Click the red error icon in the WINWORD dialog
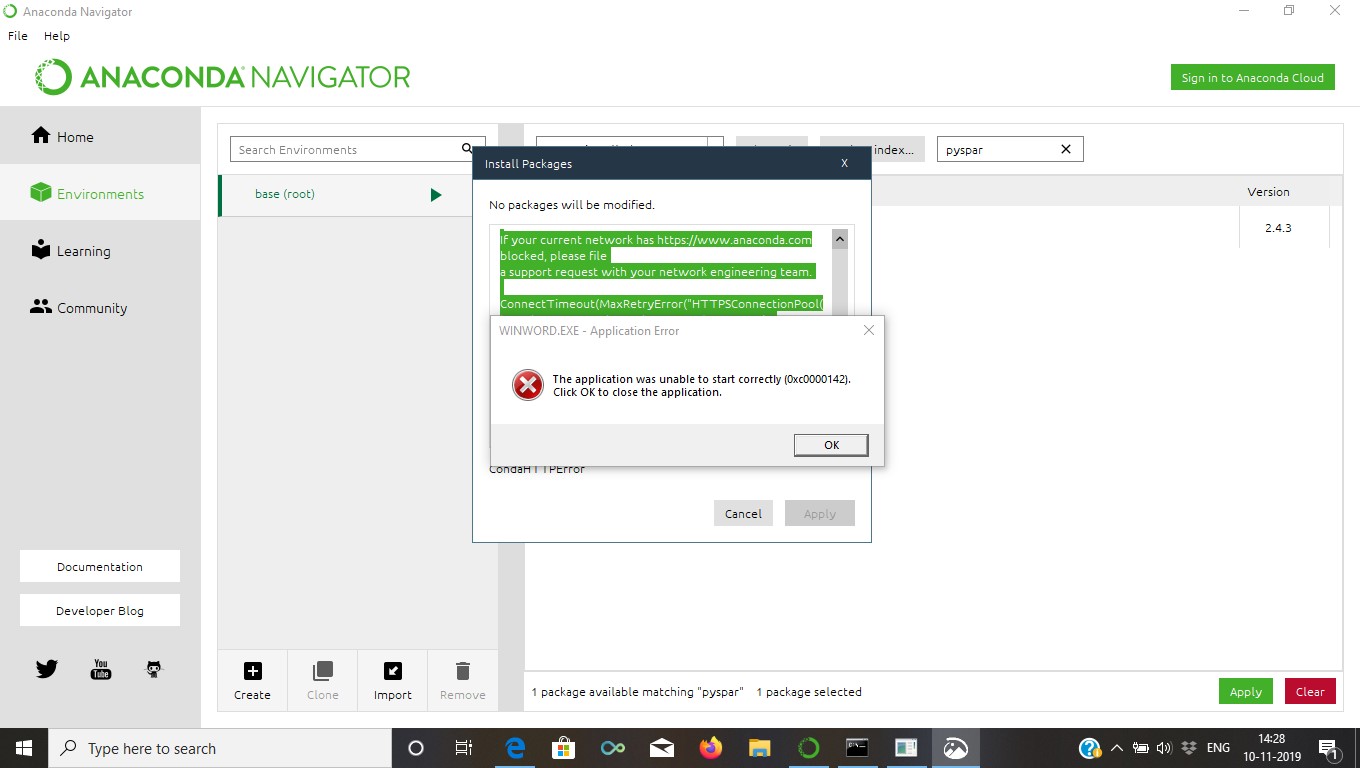The width and height of the screenshot is (1360, 768). (527, 385)
